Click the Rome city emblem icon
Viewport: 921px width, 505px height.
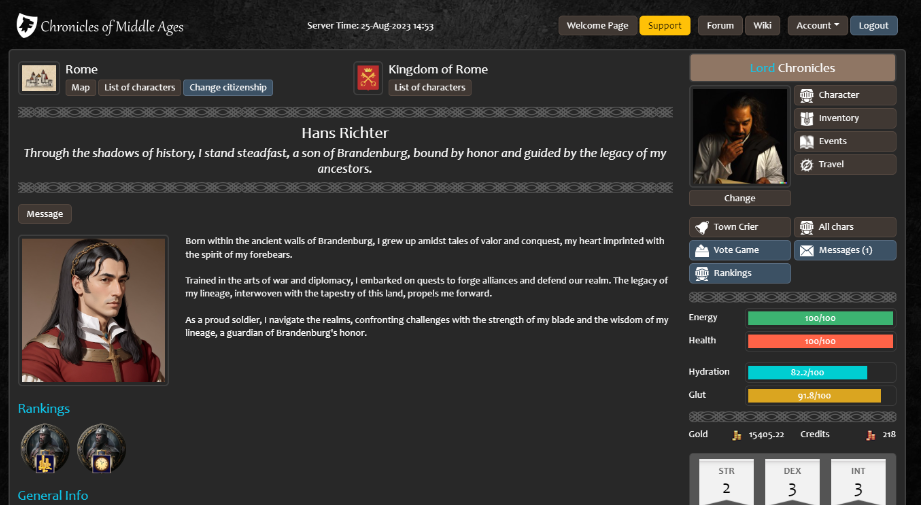point(39,78)
